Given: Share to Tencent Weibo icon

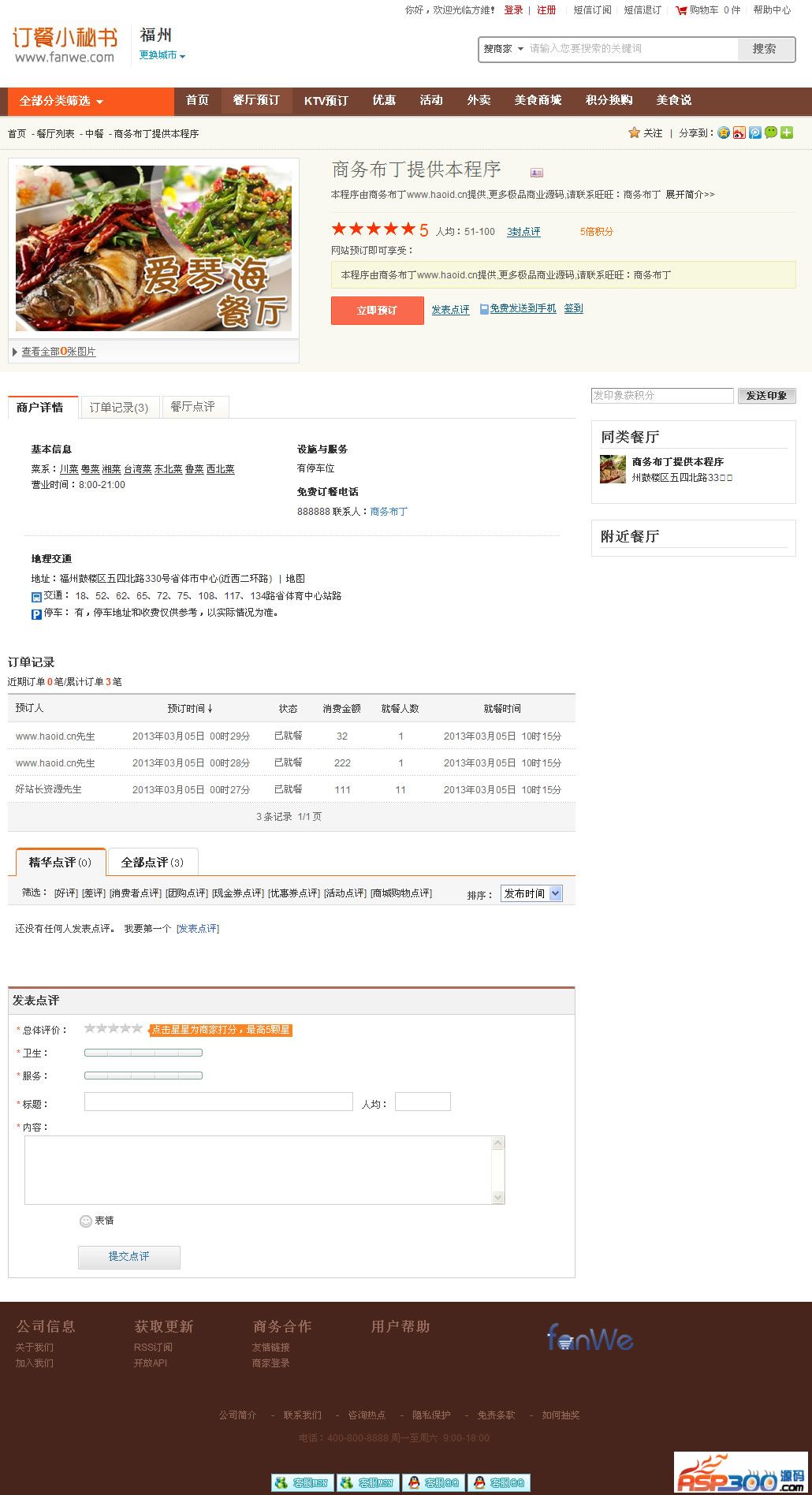Looking at the screenshot, I should coord(755,132).
